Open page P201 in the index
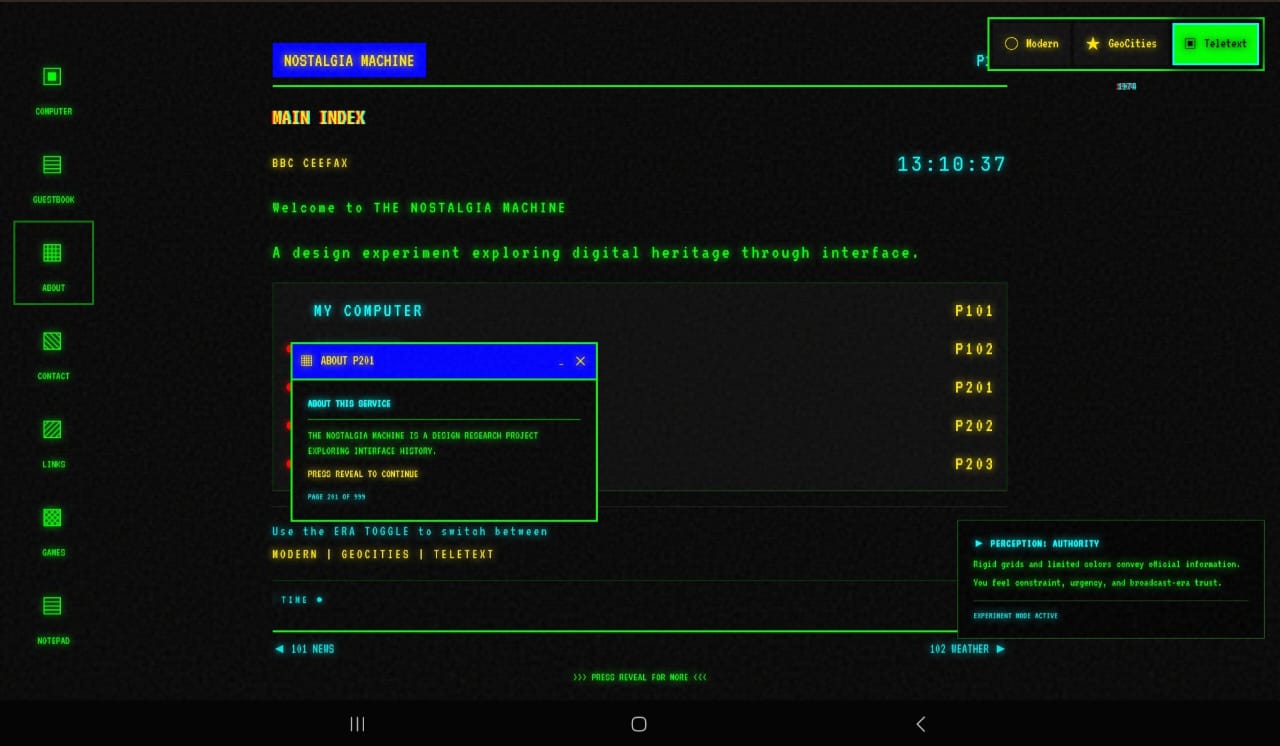This screenshot has width=1280, height=746. (974, 387)
